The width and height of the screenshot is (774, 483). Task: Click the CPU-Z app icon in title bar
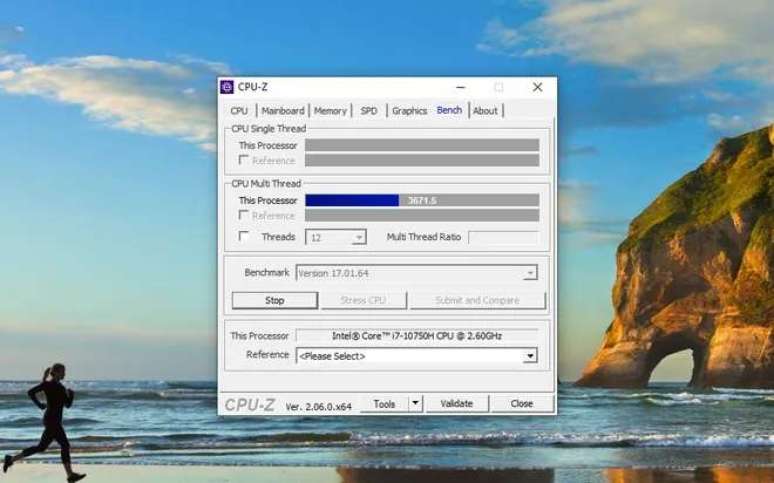[227, 87]
